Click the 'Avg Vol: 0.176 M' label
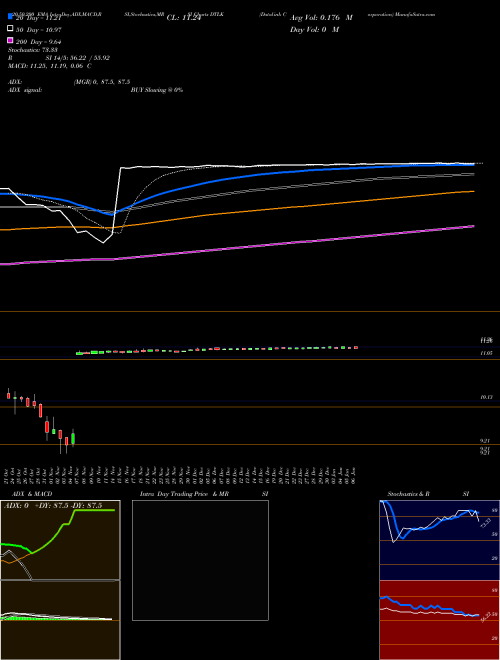Image resolution: width=500 pixels, height=660 pixels. 321,18
